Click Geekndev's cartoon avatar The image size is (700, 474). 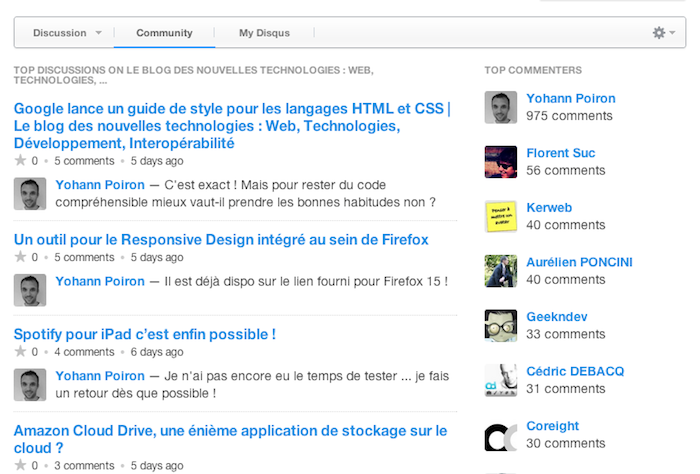tap(500, 326)
